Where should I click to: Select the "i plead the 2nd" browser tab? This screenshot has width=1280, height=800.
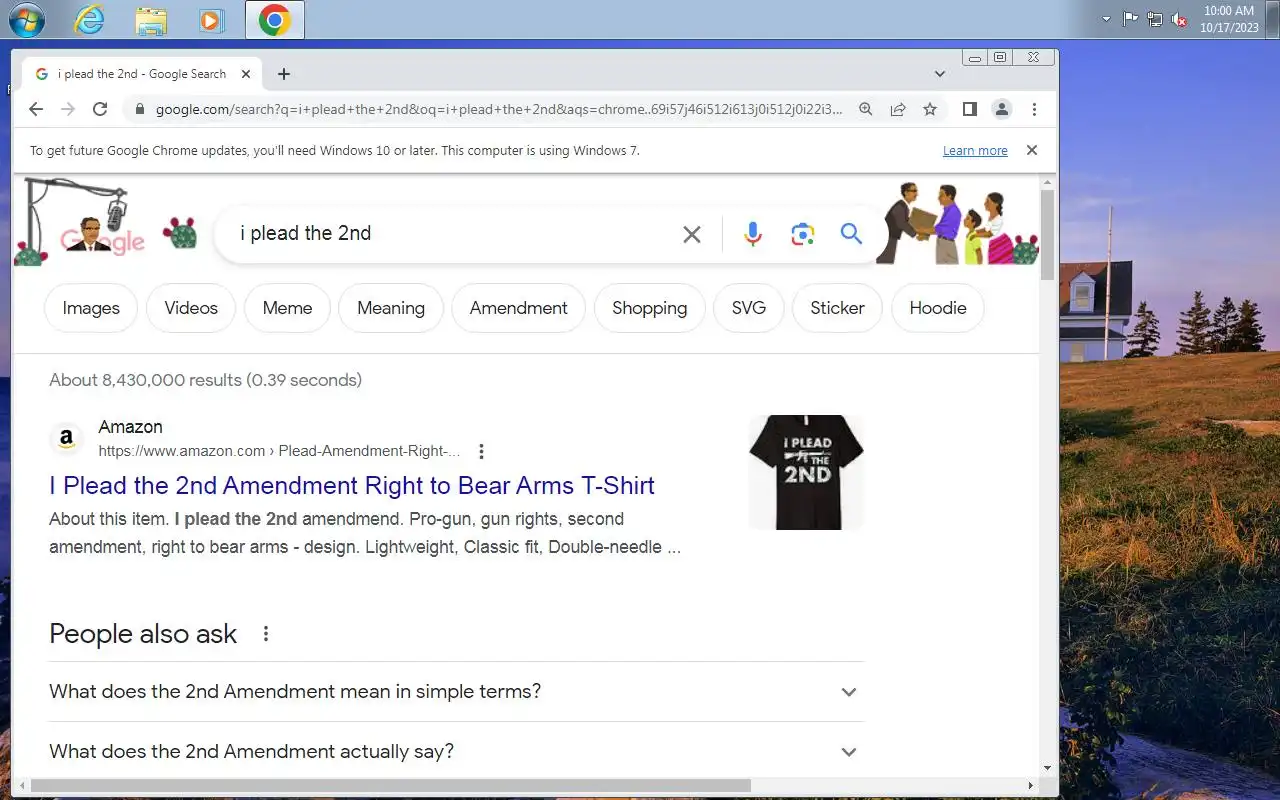tap(142, 74)
